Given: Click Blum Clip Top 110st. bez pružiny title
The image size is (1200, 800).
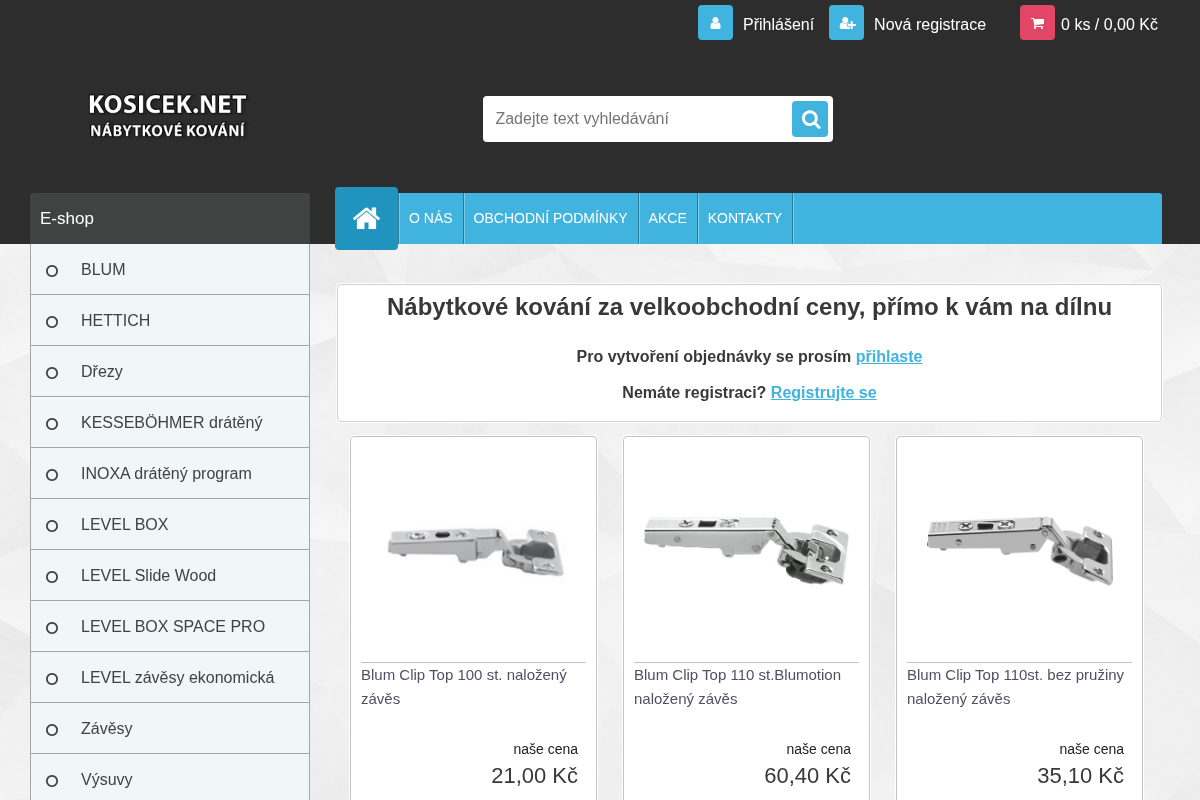Looking at the screenshot, I should 1015,687.
